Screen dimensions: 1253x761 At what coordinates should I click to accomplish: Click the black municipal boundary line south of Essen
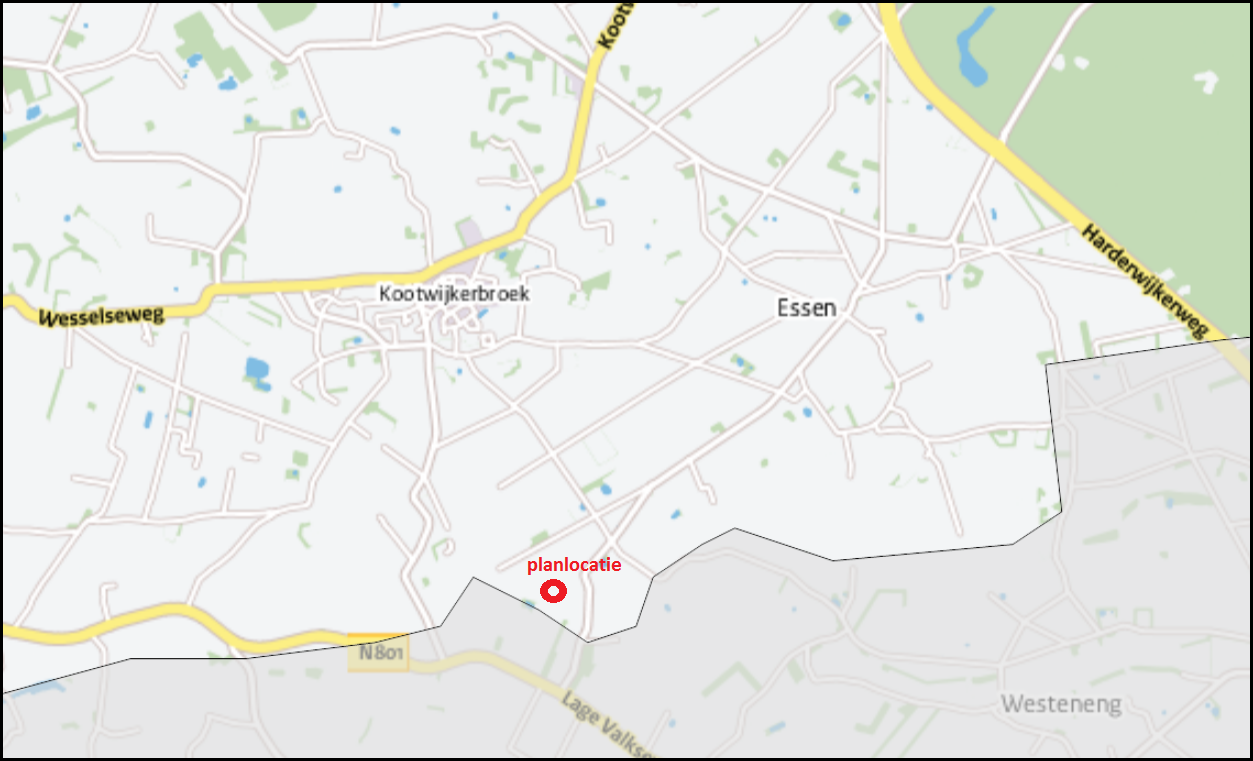(920, 552)
